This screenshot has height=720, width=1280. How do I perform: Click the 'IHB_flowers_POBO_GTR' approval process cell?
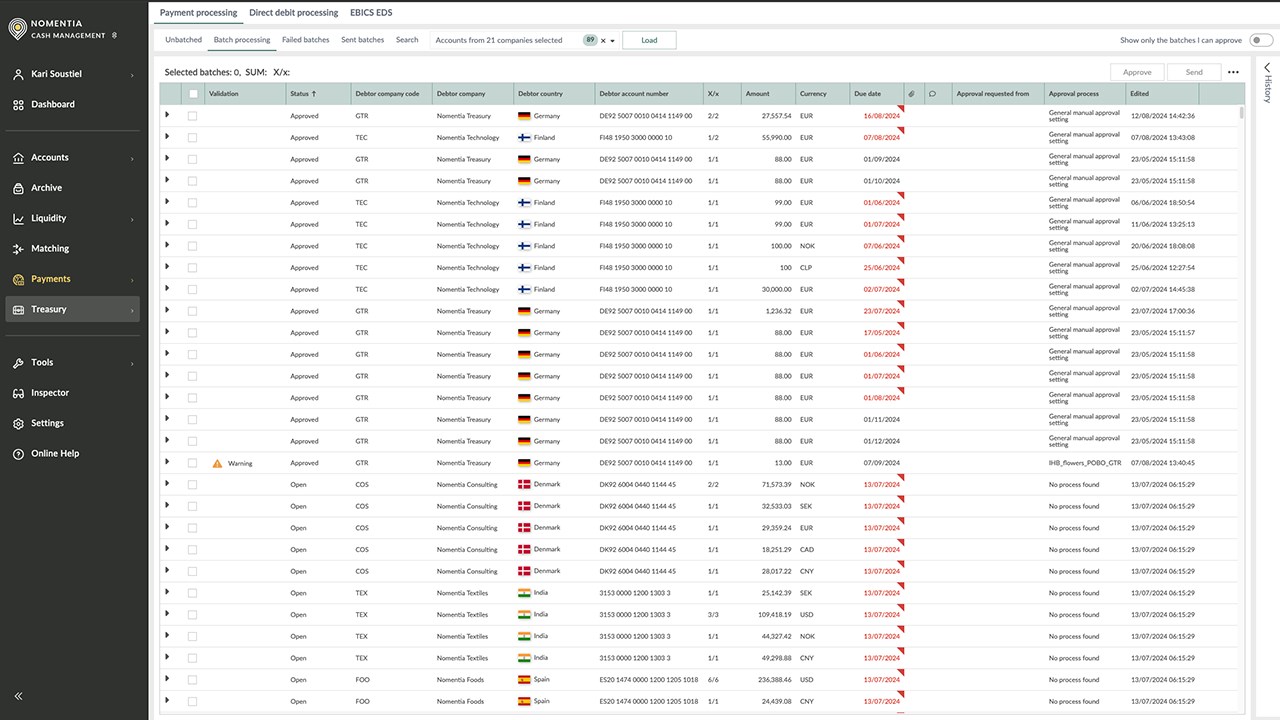click(1085, 463)
